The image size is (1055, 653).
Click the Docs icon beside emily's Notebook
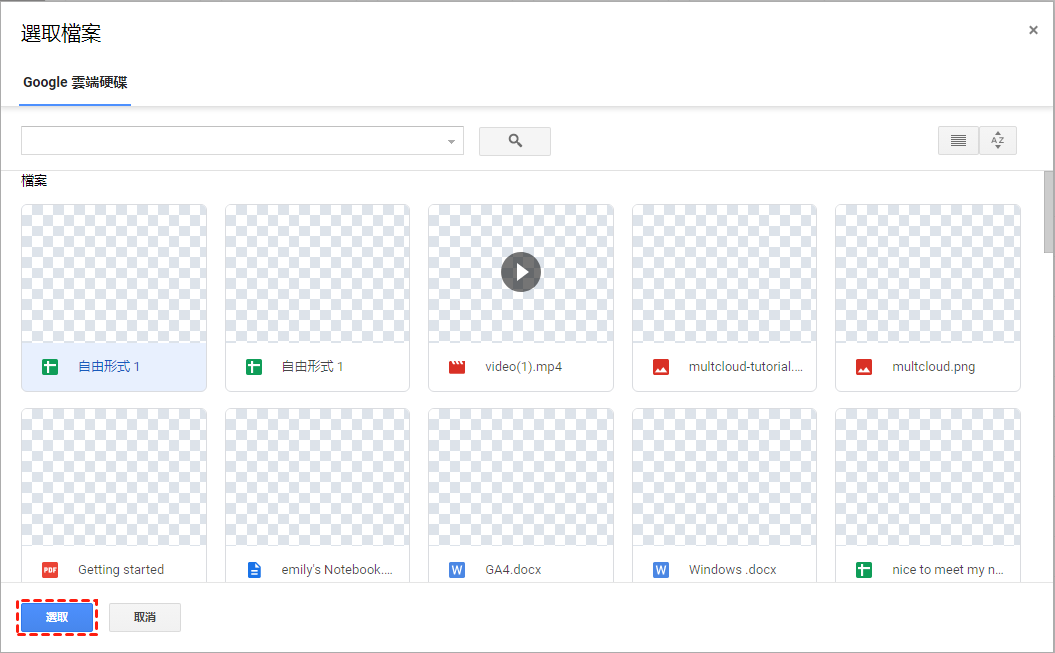254,570
